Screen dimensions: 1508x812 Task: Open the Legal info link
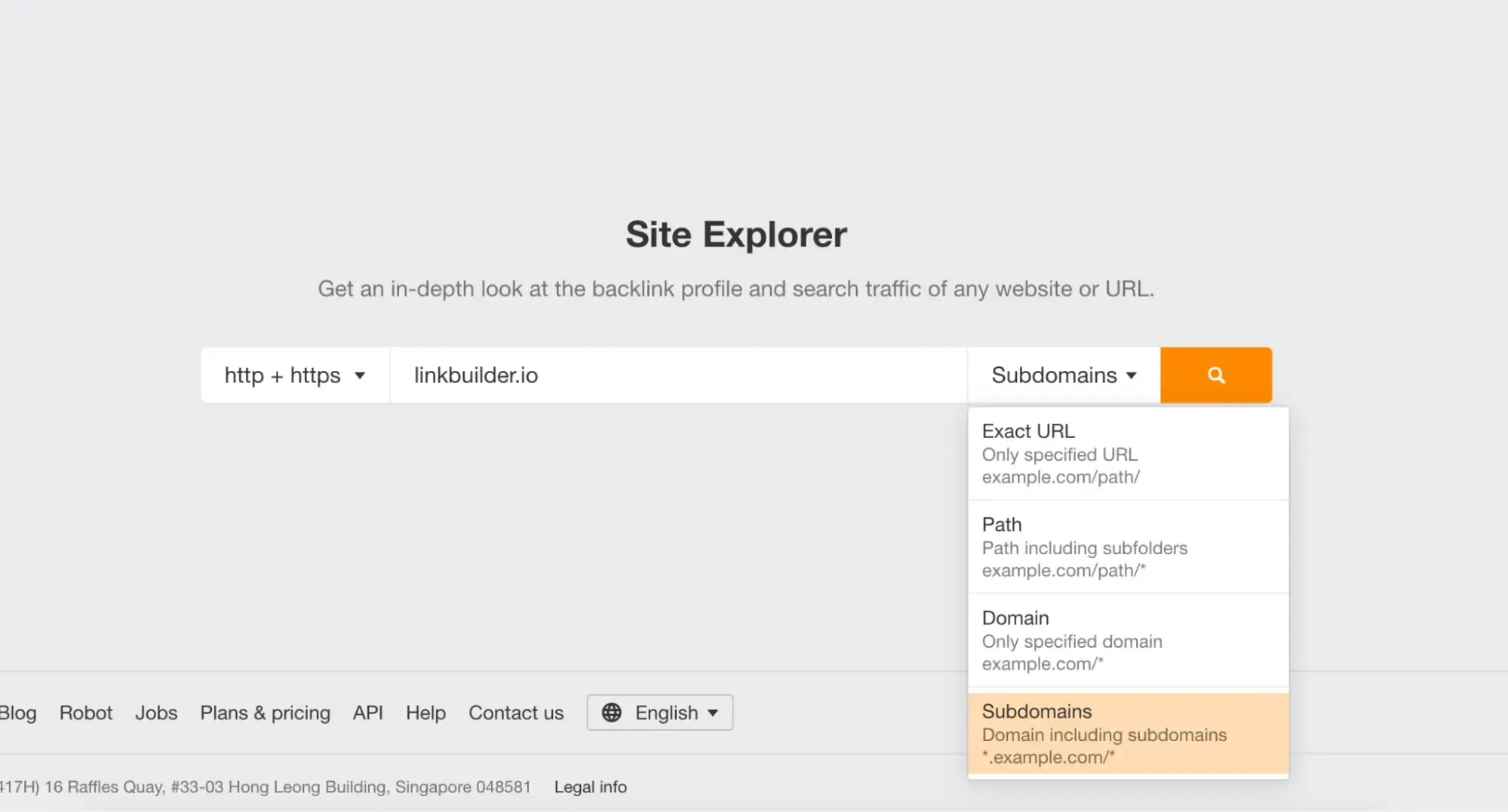point(590,786)
